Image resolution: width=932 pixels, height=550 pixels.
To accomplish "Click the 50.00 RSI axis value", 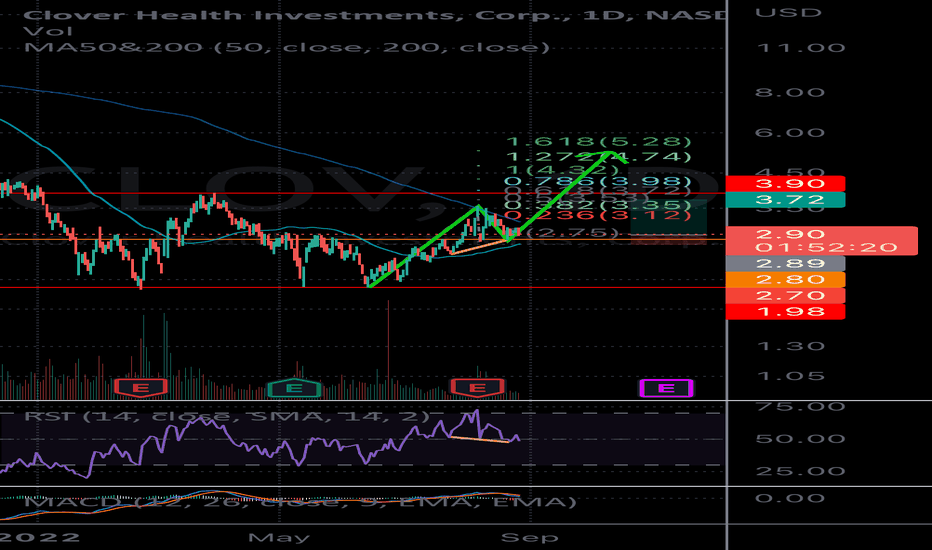I will tap(801, 439).
